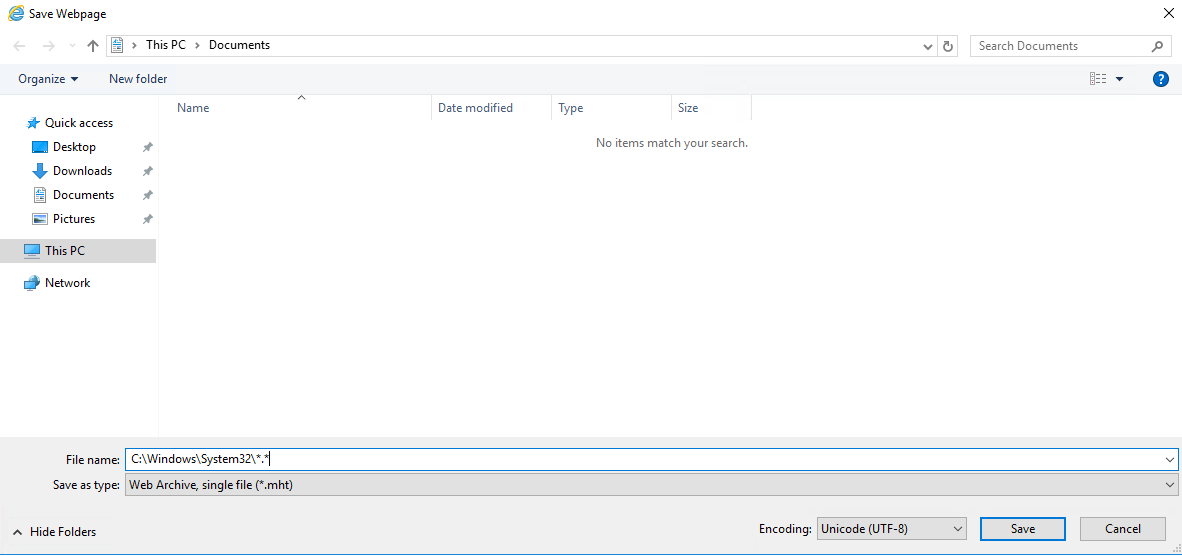The width and height of the screenshot is (1182, 556).
Task: Select Pictures in Quick access
Action: pyautogui.click(x=74, y=219)
